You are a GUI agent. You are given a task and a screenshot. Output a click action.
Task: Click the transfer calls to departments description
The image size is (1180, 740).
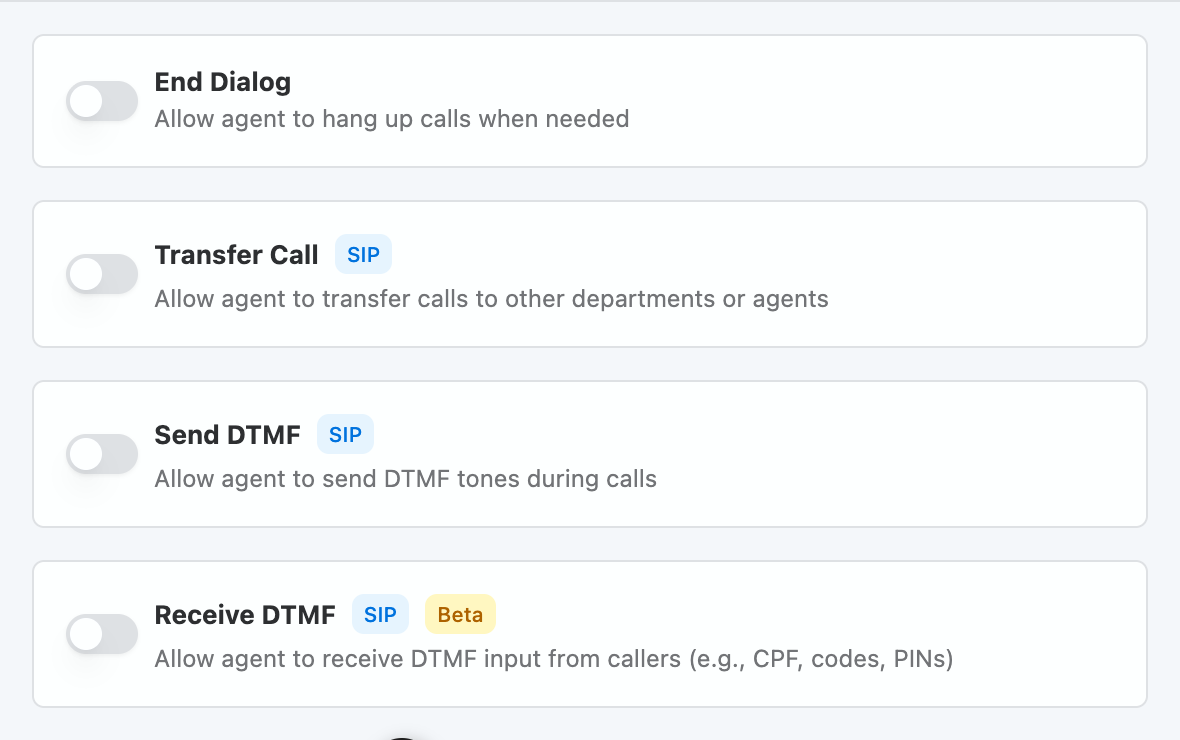[490, 299]
